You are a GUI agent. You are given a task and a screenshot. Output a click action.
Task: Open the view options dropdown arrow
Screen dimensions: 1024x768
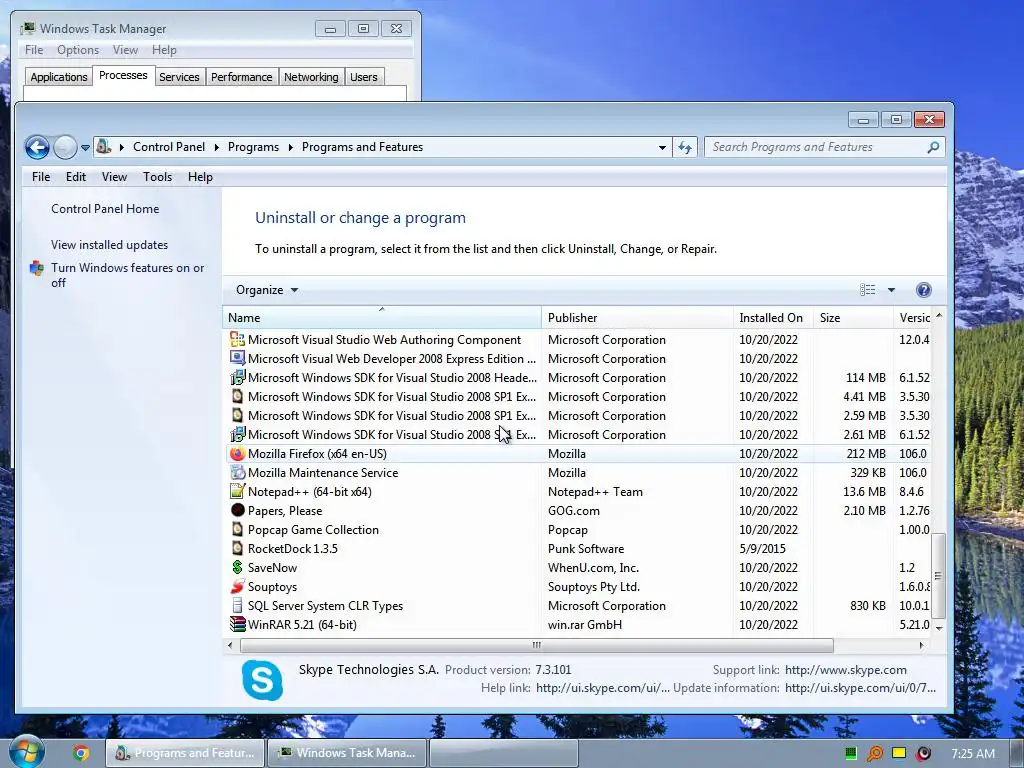[x=891, y=290]
